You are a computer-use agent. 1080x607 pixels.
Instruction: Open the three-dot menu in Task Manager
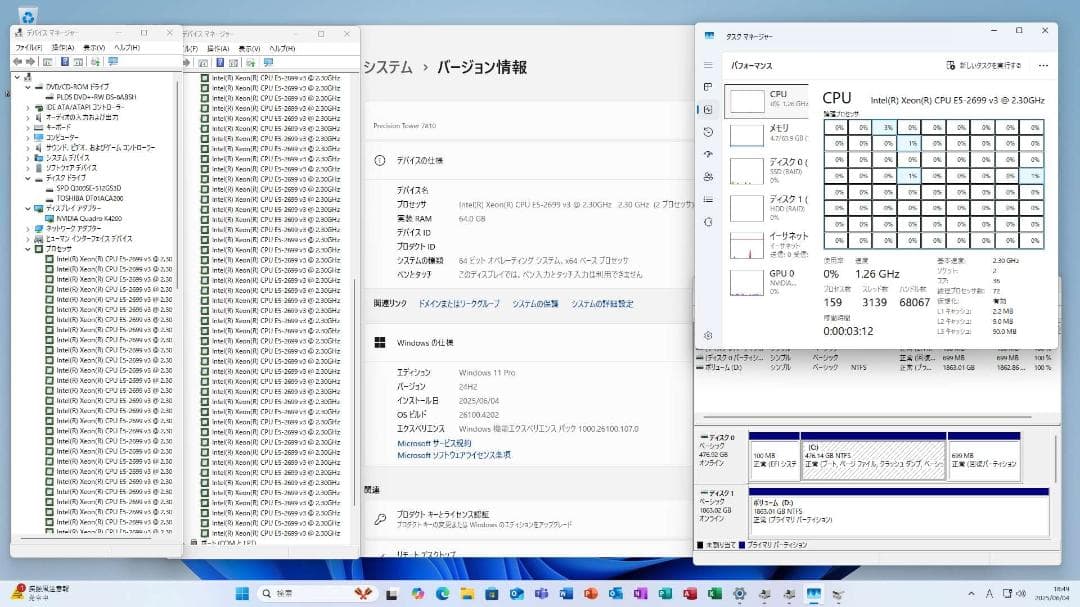point(1043,64)
